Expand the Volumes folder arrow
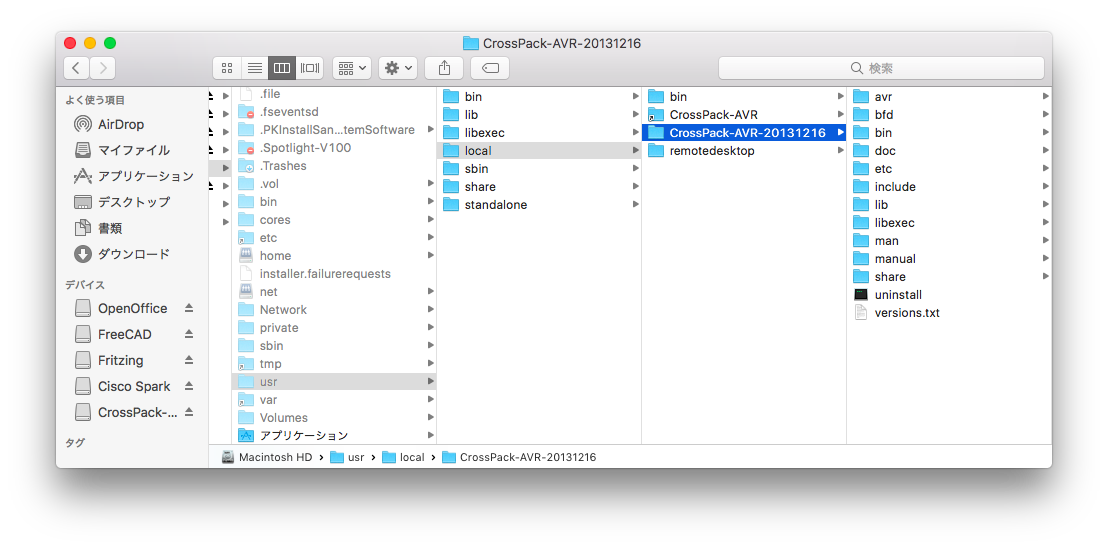Screen dimensions: 1108x548 (x=430, y=417)
